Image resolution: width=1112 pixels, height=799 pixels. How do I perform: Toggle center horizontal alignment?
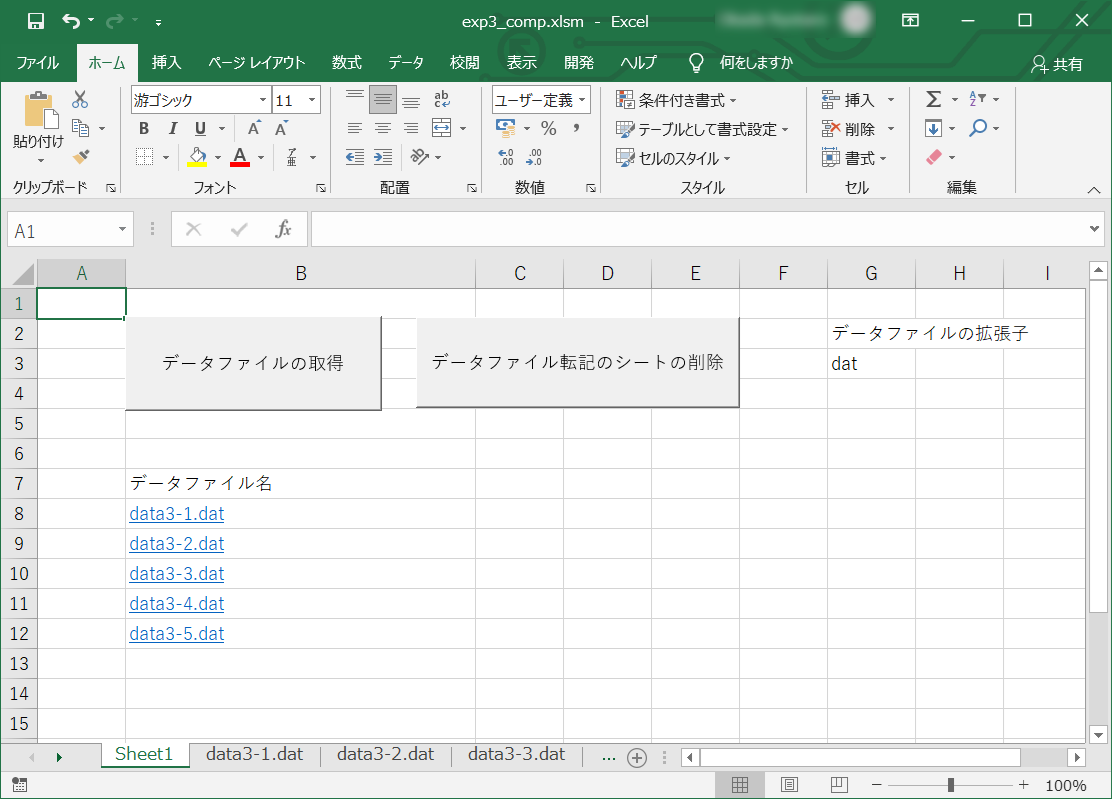383,128
